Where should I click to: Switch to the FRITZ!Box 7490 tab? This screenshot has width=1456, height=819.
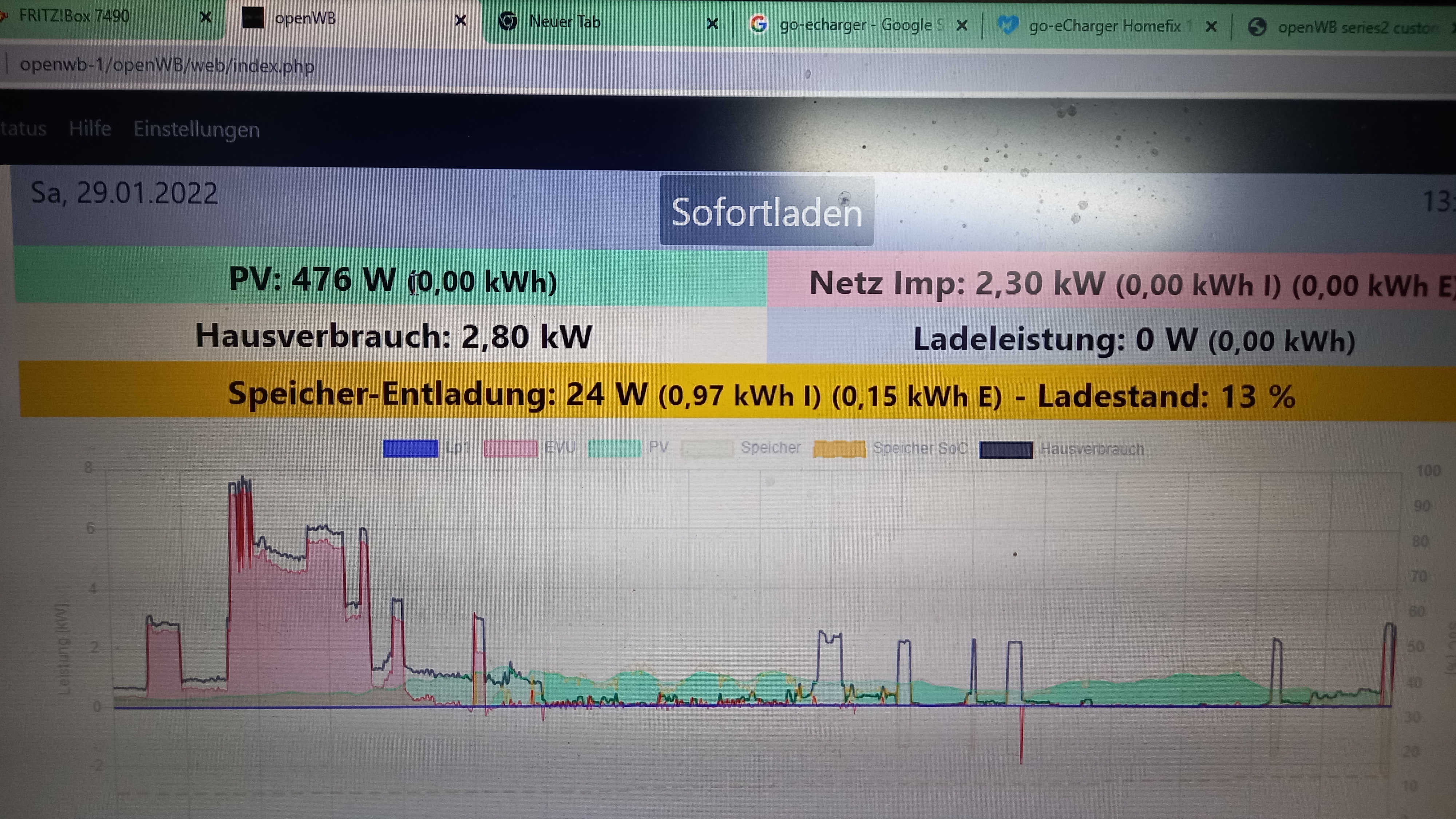(74, 16)
